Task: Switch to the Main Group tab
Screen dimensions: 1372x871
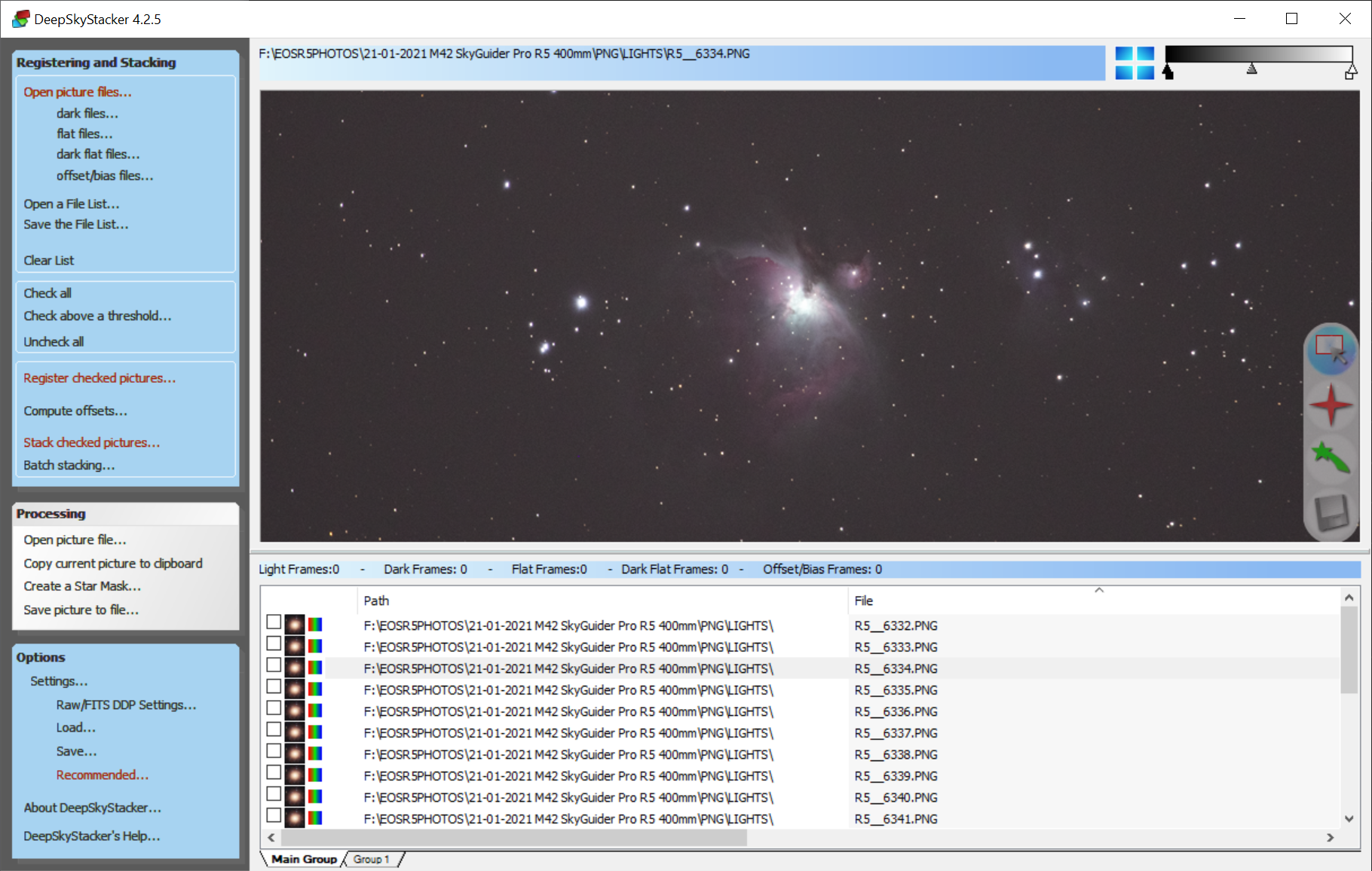Action: 304,859
